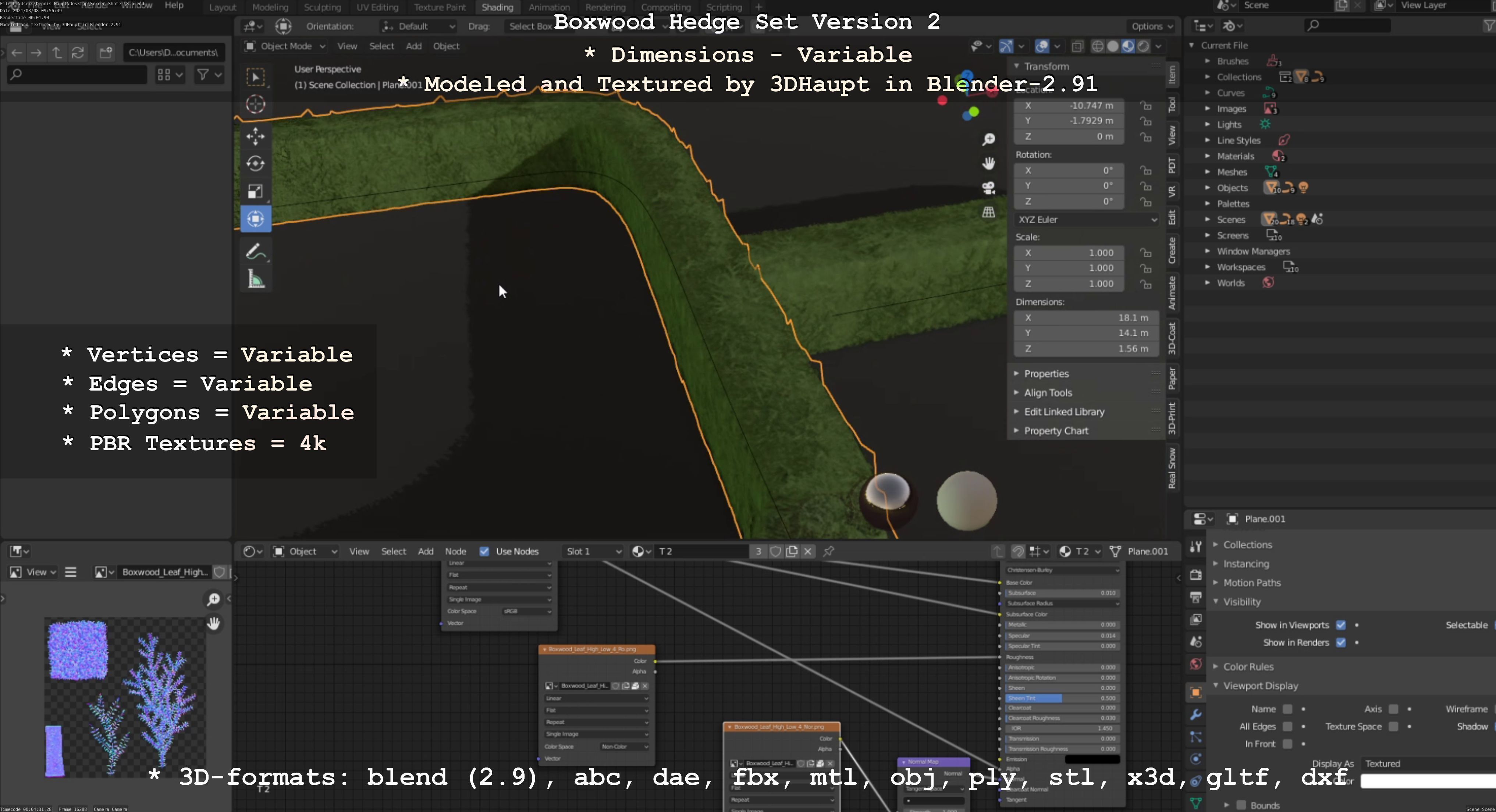Pin the shader node editor material
Screen dimensions: 1496x812
click(829, 551)
